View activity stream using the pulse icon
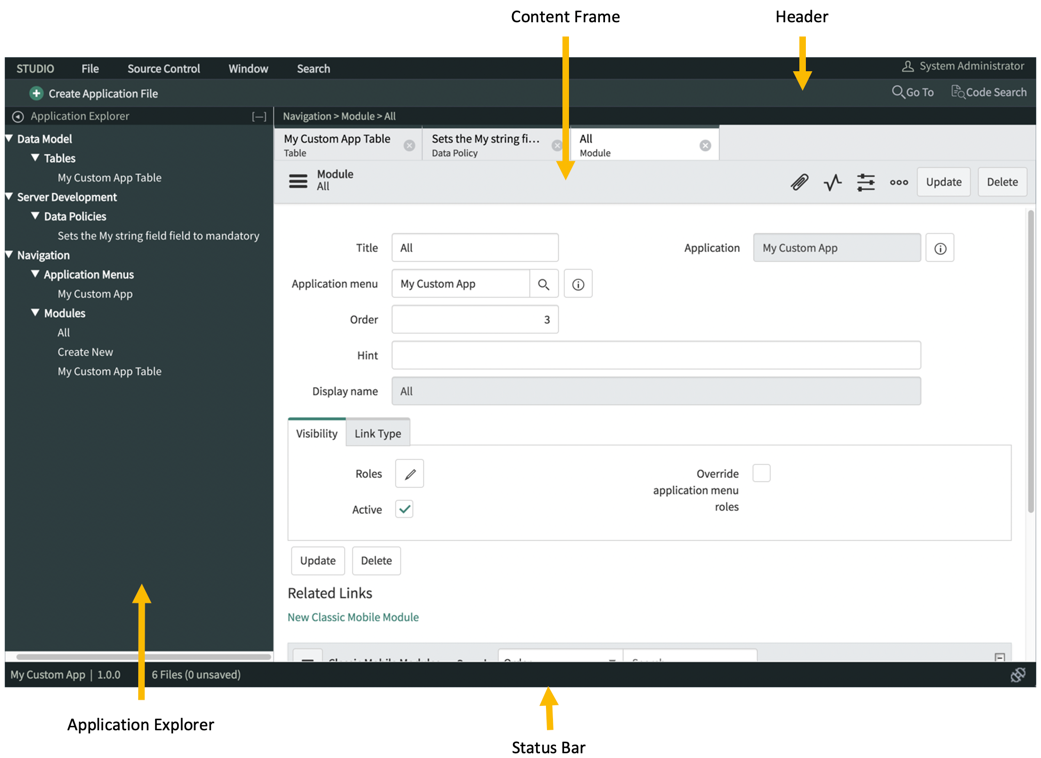The image size is (1041, 758). coord(832,182)
